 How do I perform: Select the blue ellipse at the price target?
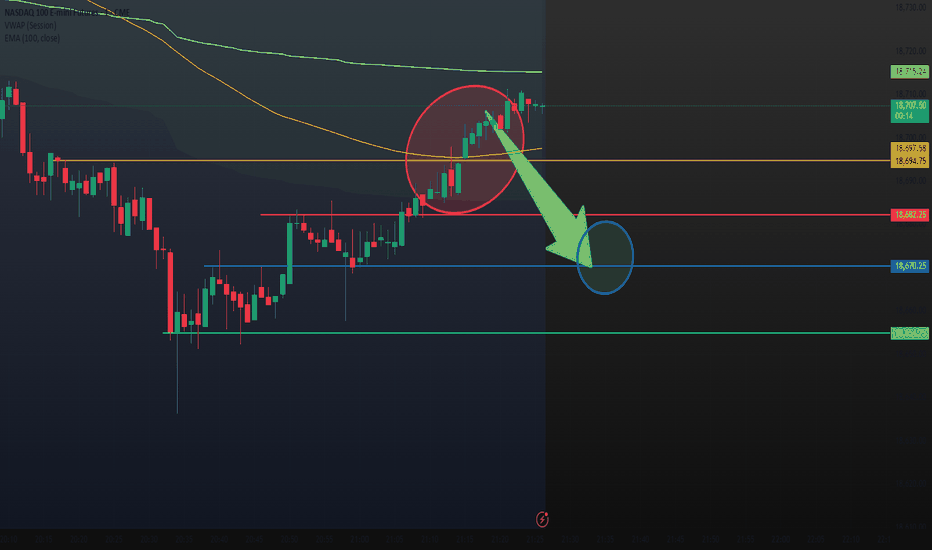(605, 257)
